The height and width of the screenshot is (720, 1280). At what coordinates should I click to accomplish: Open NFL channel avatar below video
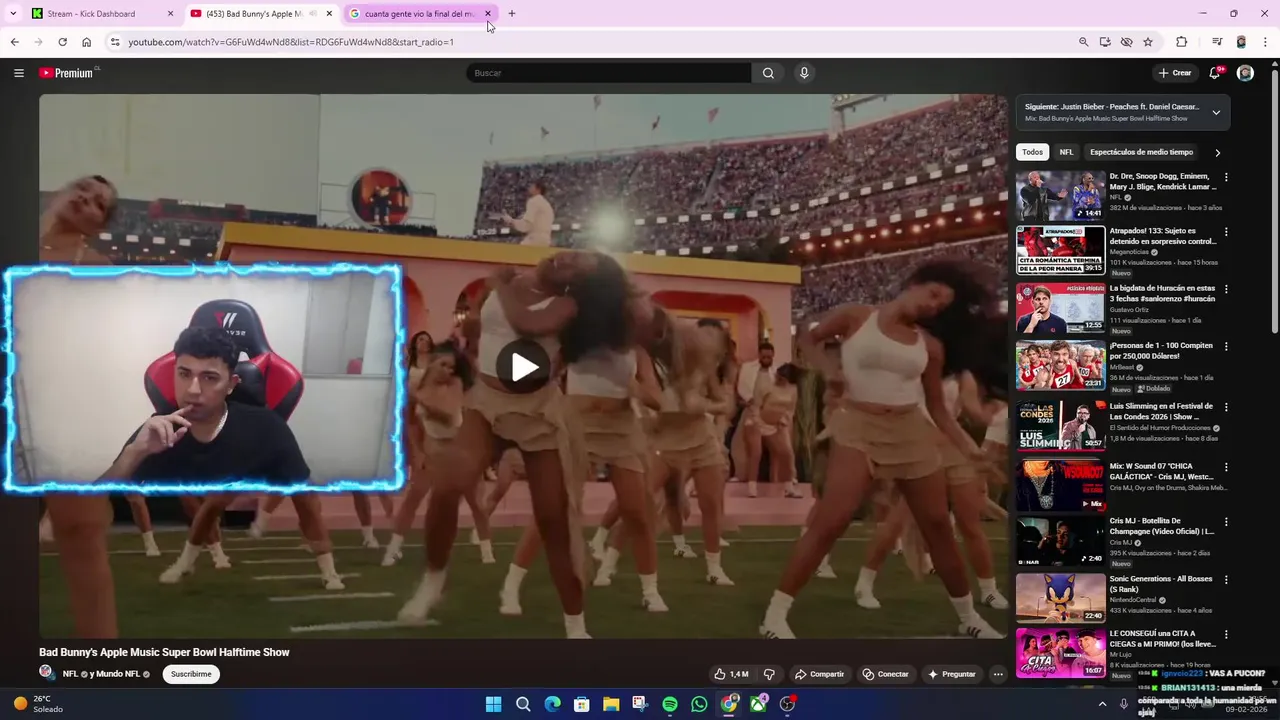click(x=46, y=673)
